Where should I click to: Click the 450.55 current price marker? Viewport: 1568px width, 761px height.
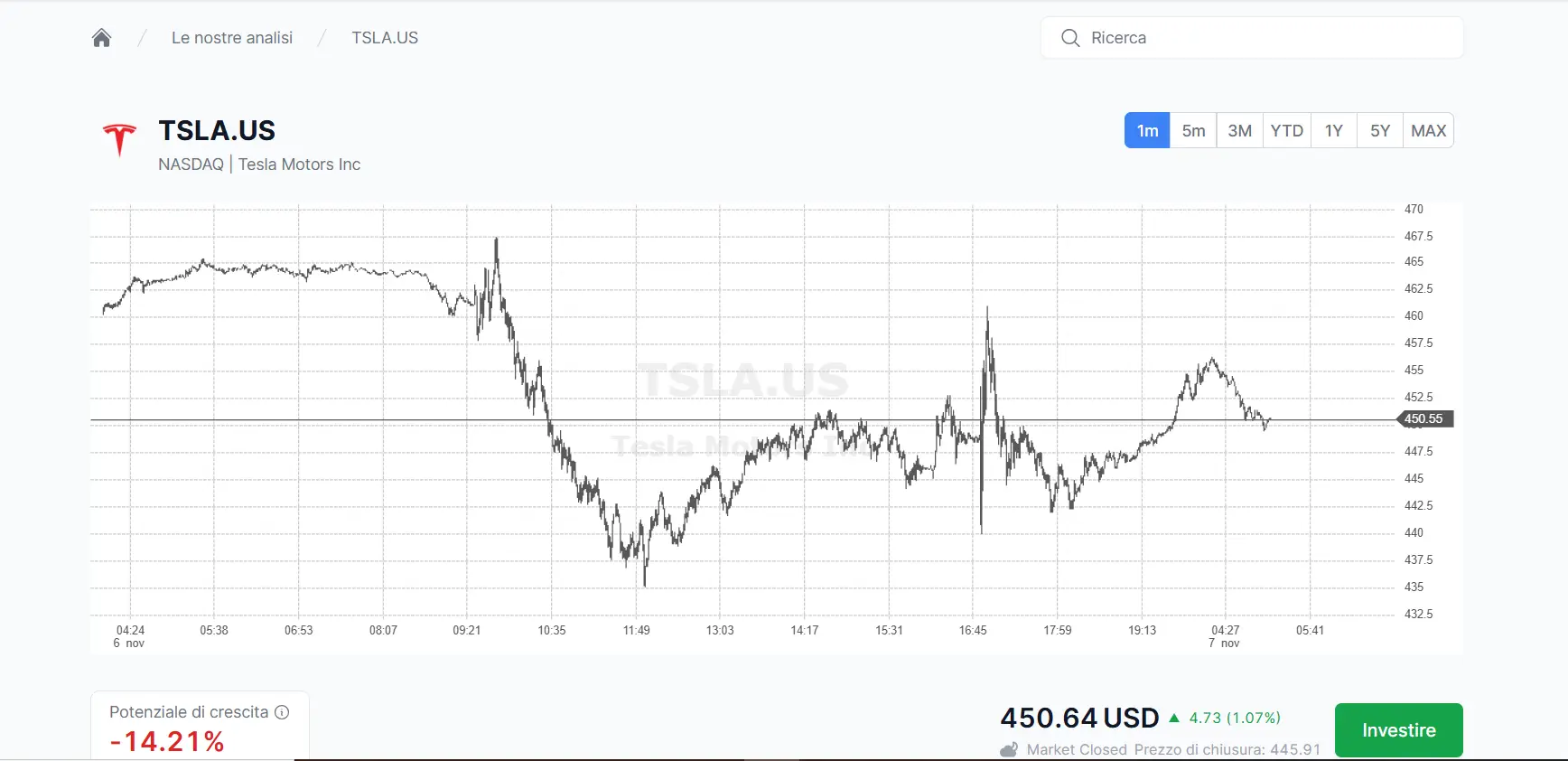[1423, 418]
